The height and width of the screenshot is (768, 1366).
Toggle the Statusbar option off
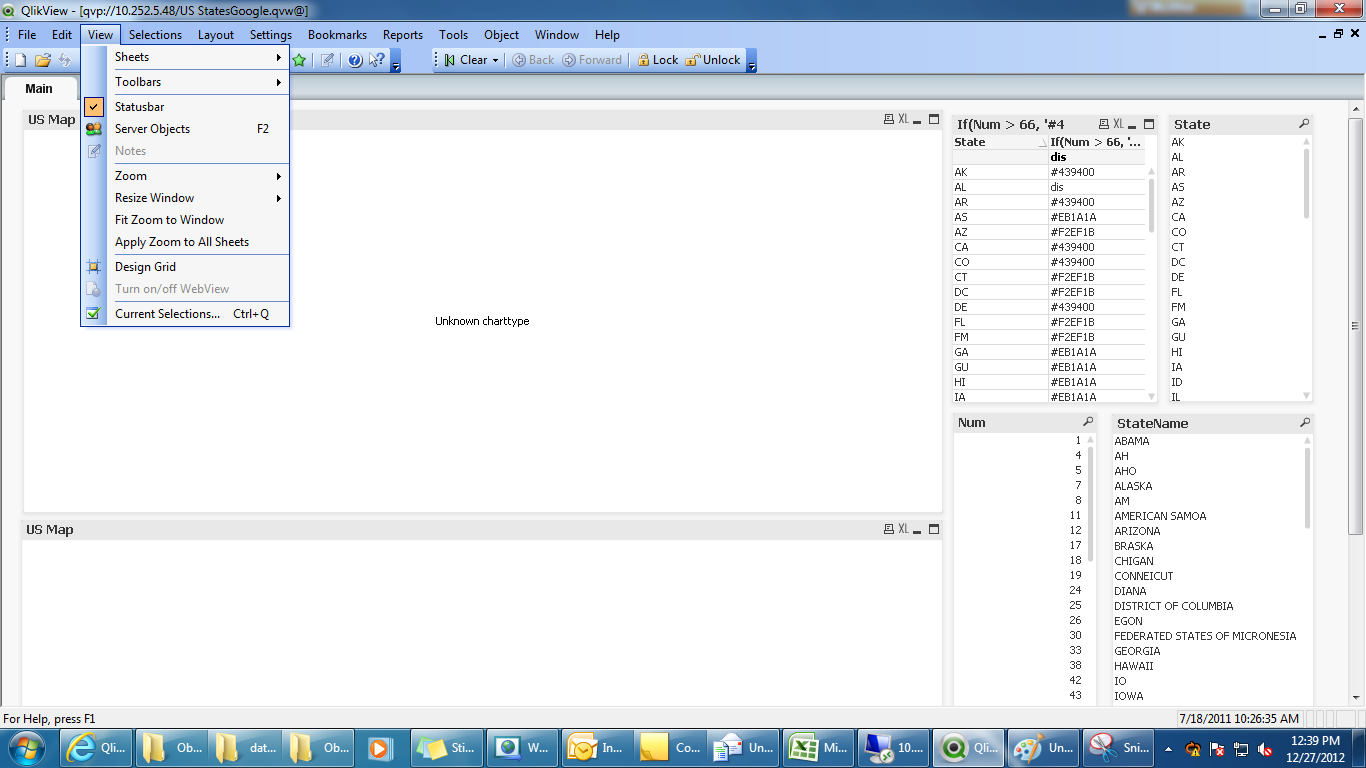click(x=185, y=107)
